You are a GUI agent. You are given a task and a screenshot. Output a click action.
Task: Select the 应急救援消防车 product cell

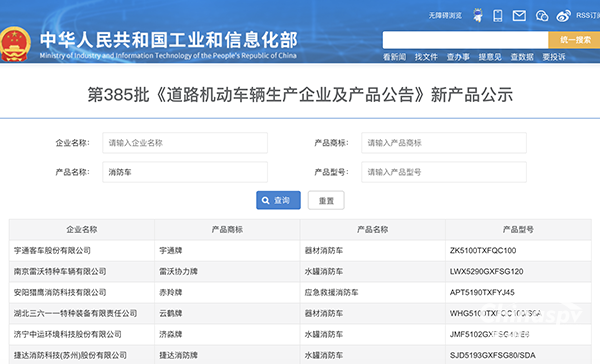coord(373,292)
